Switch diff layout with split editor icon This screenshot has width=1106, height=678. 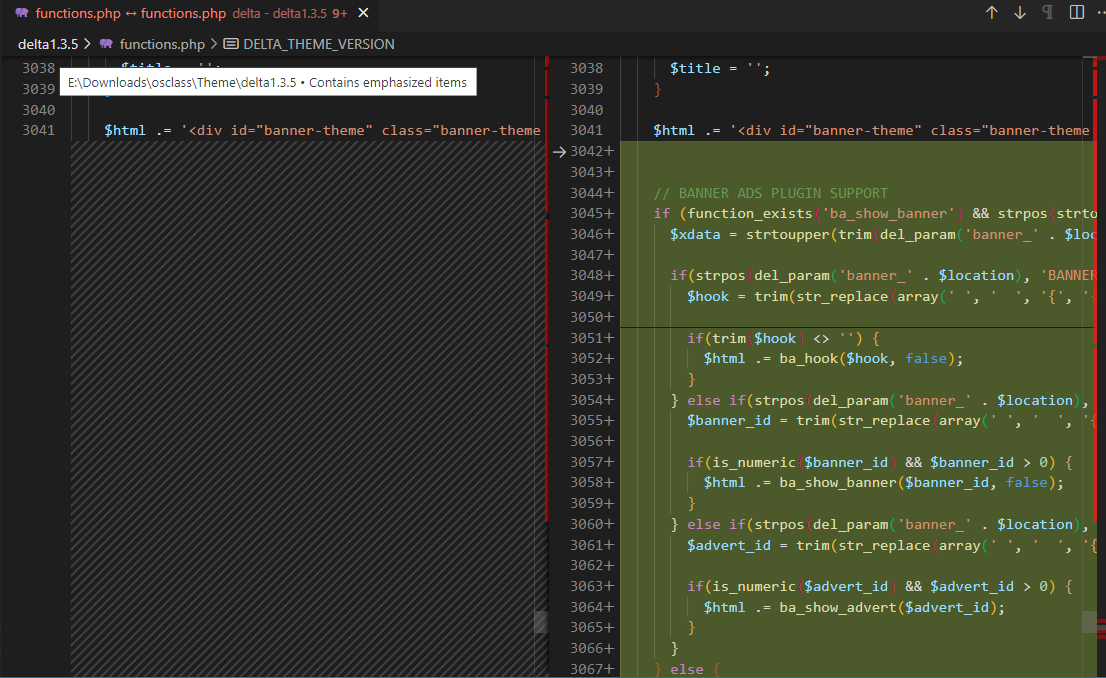click(x=1076, y=13)
